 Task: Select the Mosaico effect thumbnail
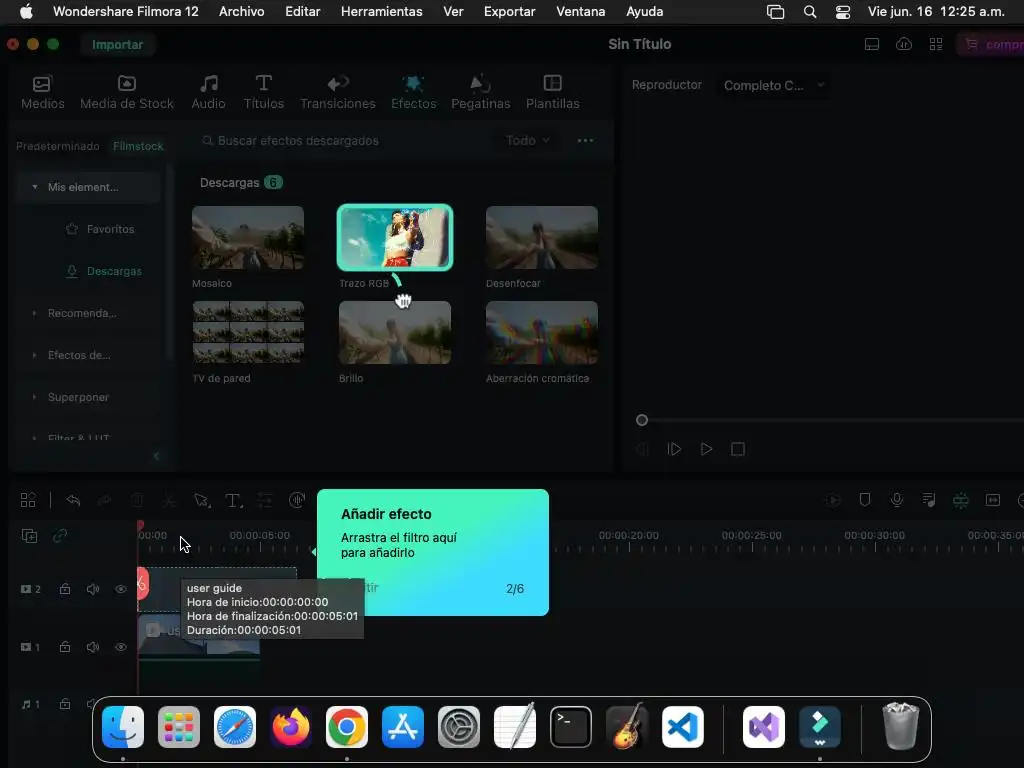tap(248, 238)
